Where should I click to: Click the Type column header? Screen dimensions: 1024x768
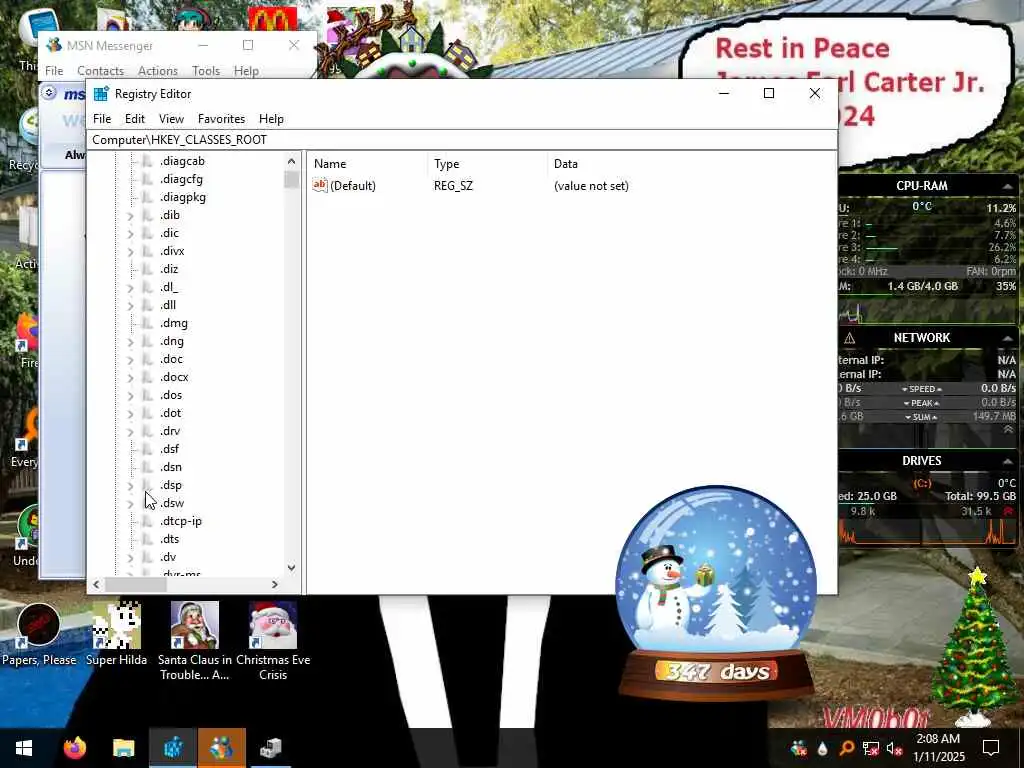[x=488, y=164]
